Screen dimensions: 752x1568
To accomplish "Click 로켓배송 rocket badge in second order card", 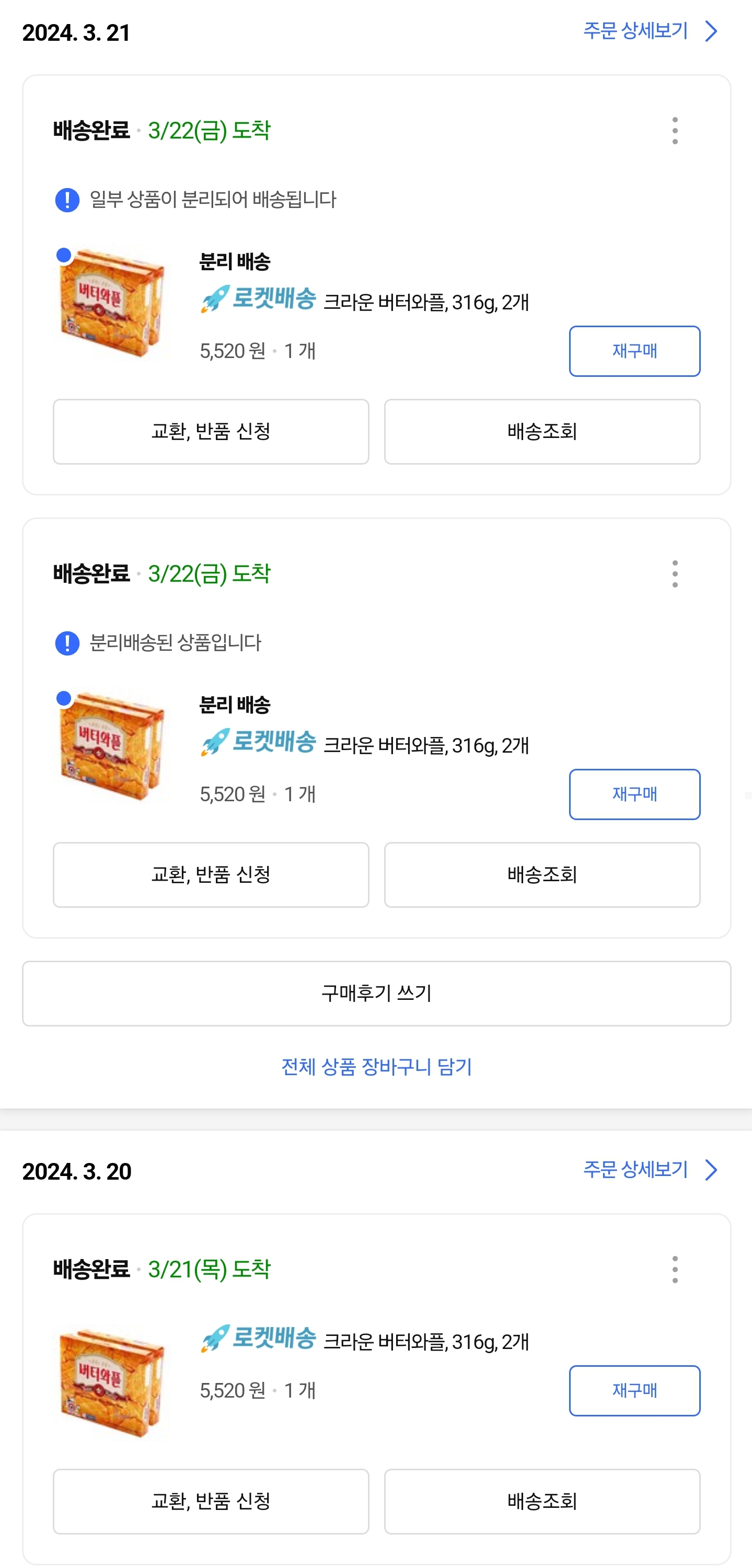I will click(259, 743).
